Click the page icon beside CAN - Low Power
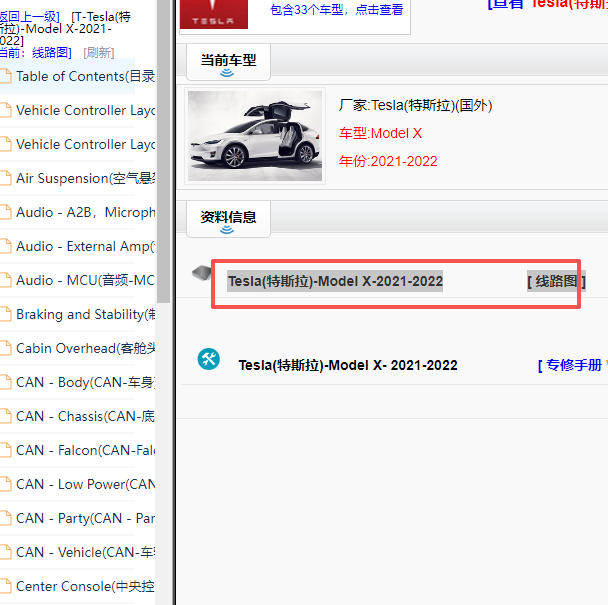 5,484
